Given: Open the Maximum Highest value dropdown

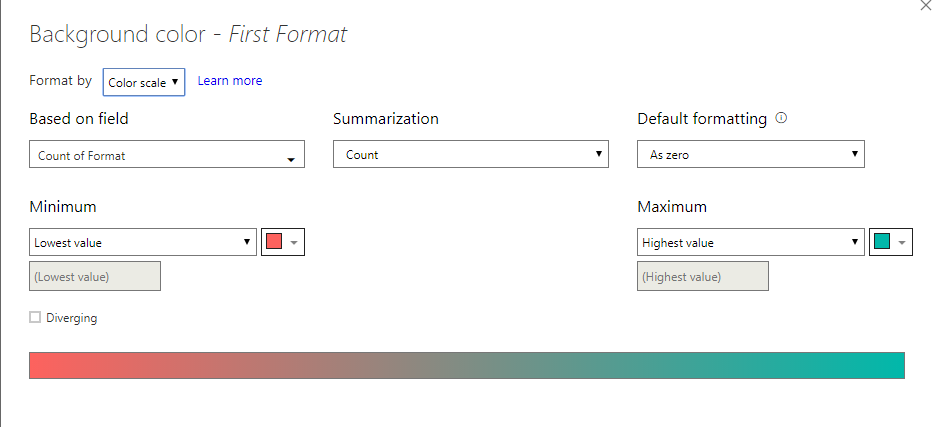Looking at the screenshot, I should (751, 242).
